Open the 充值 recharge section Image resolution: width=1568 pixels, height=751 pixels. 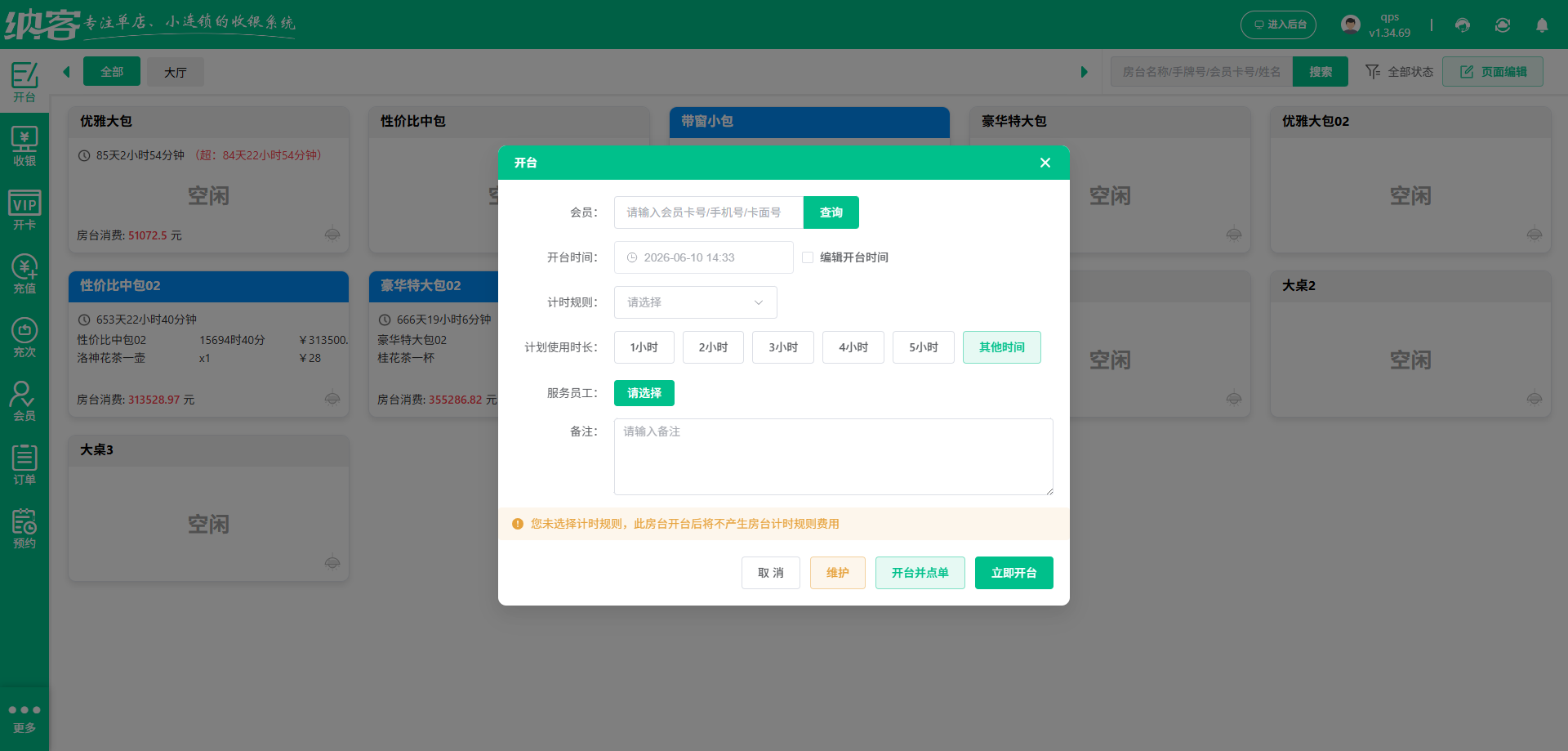pos(24,274)
